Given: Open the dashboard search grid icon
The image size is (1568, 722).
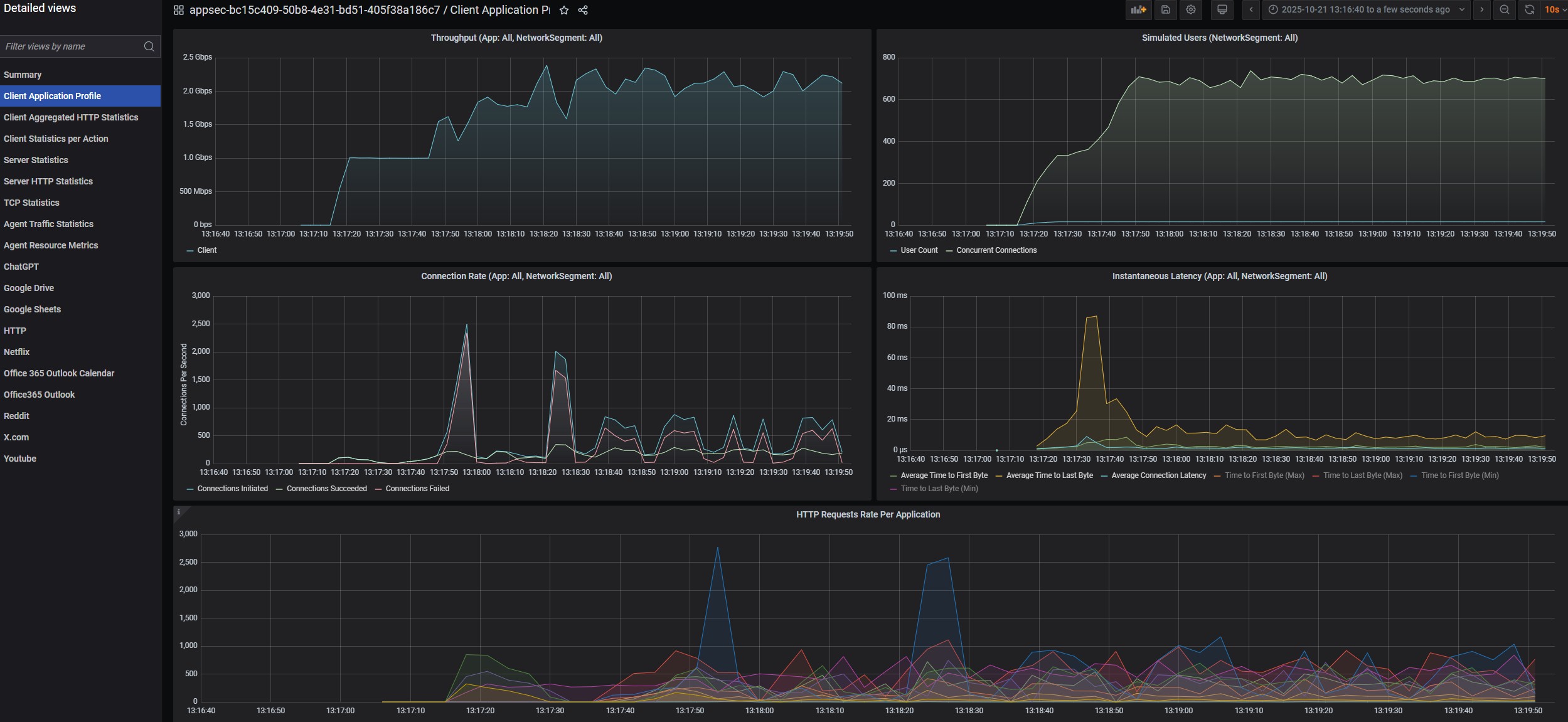Looking at the screenshot, I should tap(179, 10).
